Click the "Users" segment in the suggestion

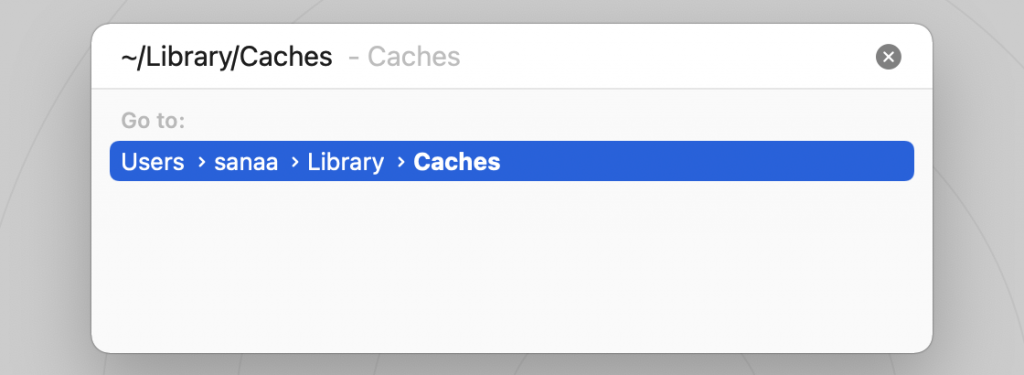point(153,162)
